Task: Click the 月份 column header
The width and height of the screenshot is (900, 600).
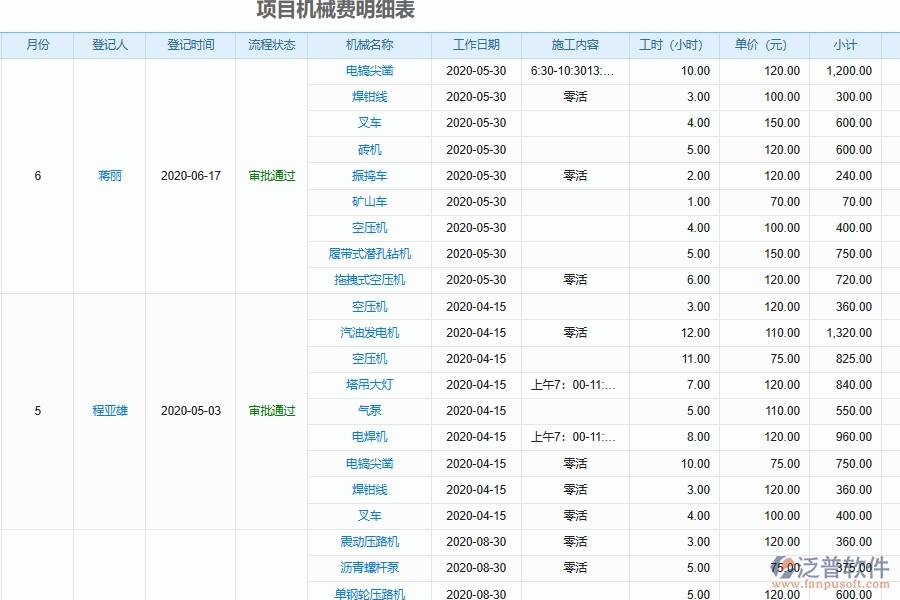Action: tap(37, 44)
